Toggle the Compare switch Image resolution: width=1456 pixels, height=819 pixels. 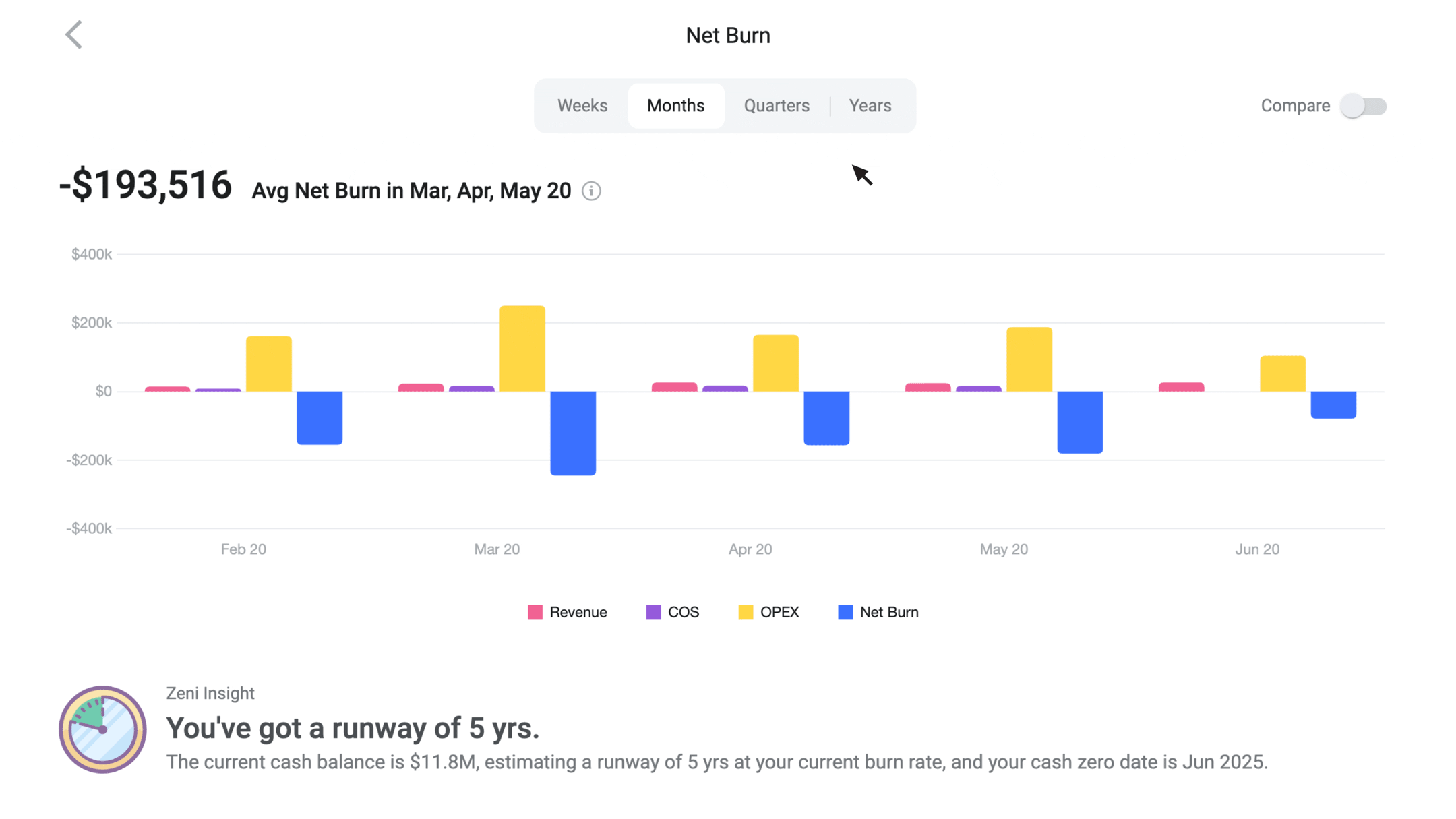pyautogui.click(x=1362, y=106)
